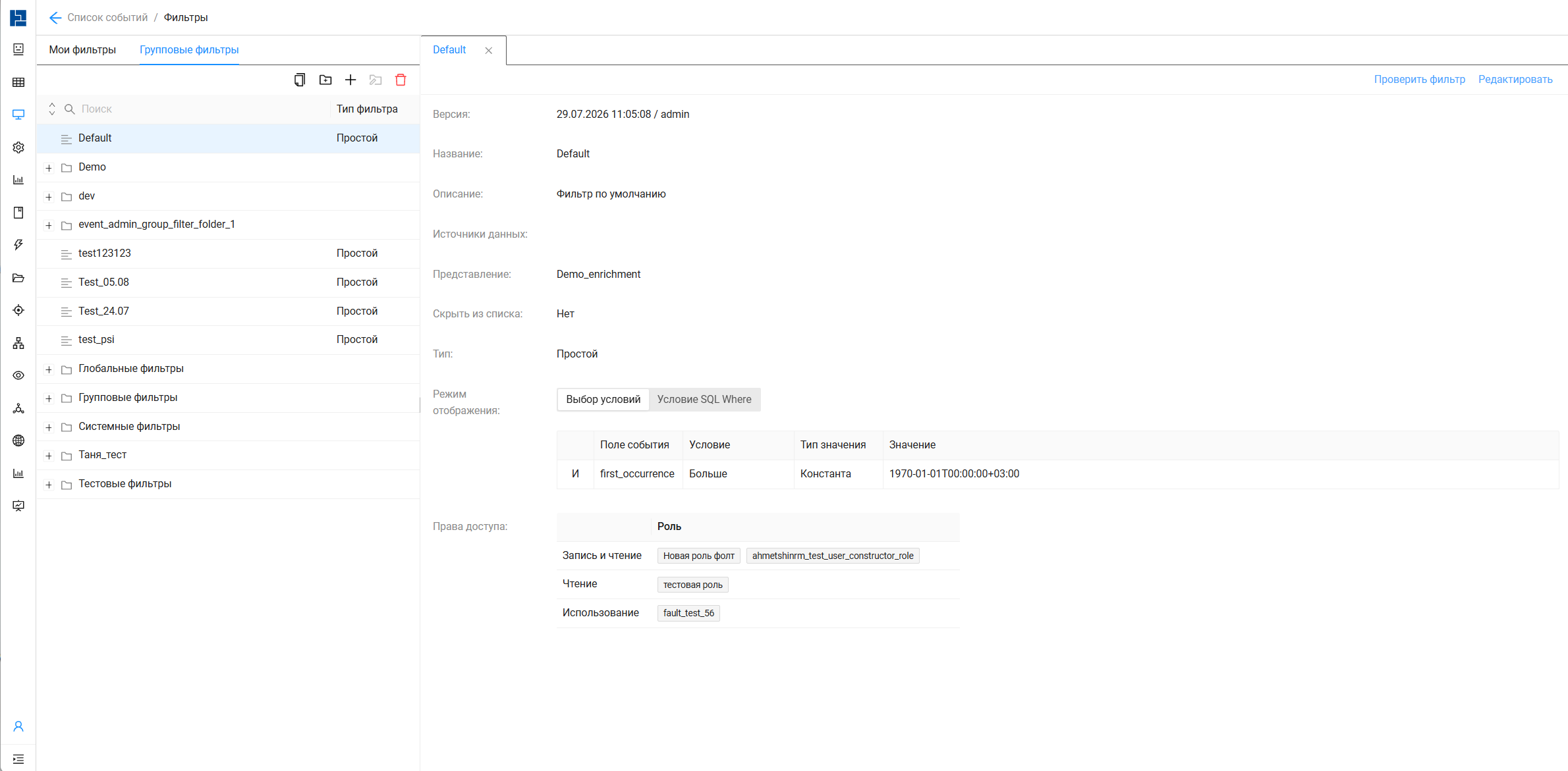Switch to Условие SQL Where mode
This screenshot has height=771, width=1568.
pyautogui.click(x=704, y=400)
